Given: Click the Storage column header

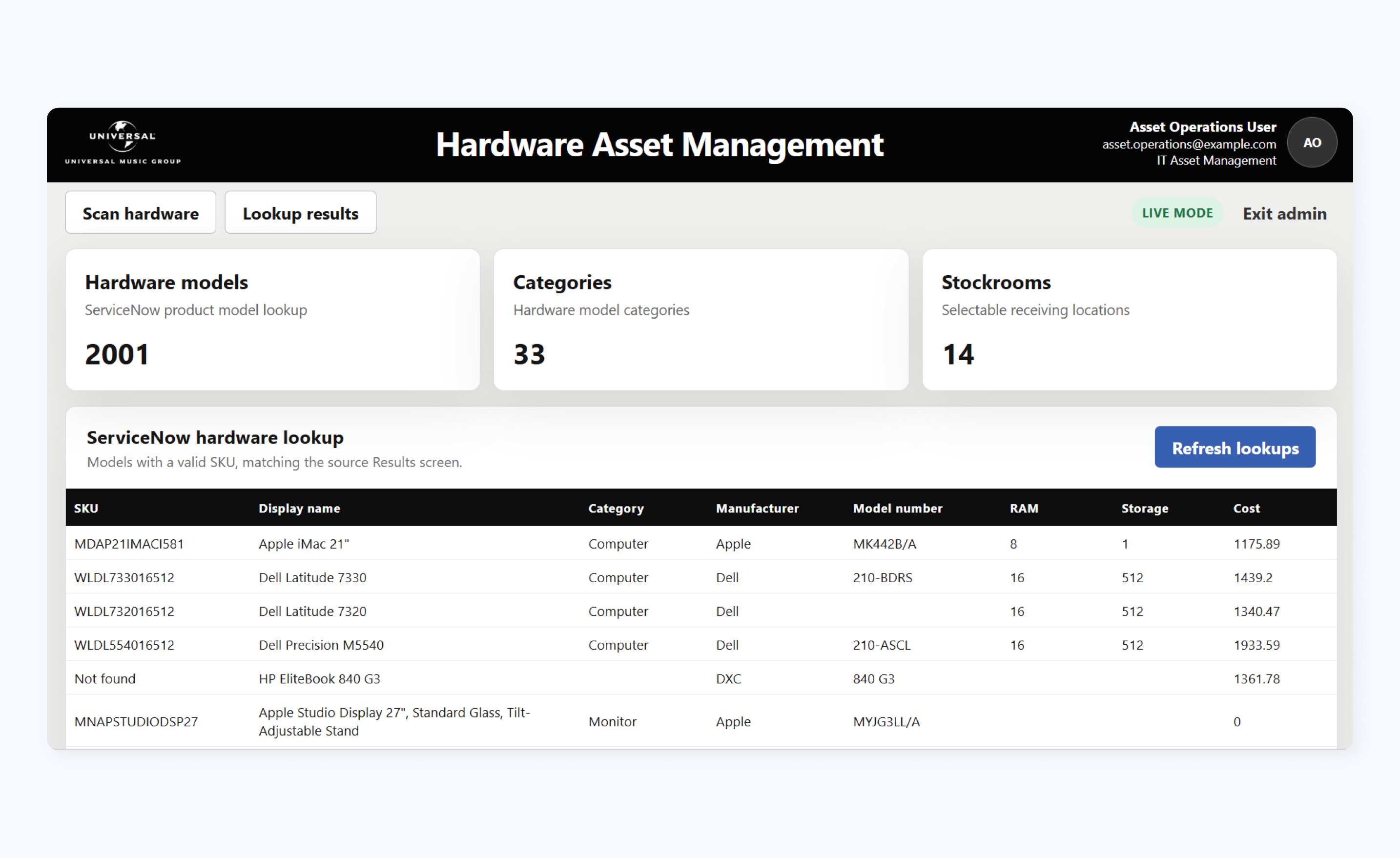Looking at the screenshot, I should point(1145,508).
